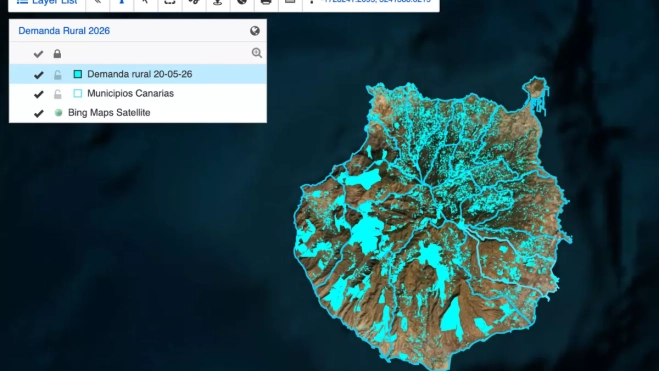Screen dimensions: 659x371
Task: Open the Layer List panel button
Action: (x=47, y=3)
